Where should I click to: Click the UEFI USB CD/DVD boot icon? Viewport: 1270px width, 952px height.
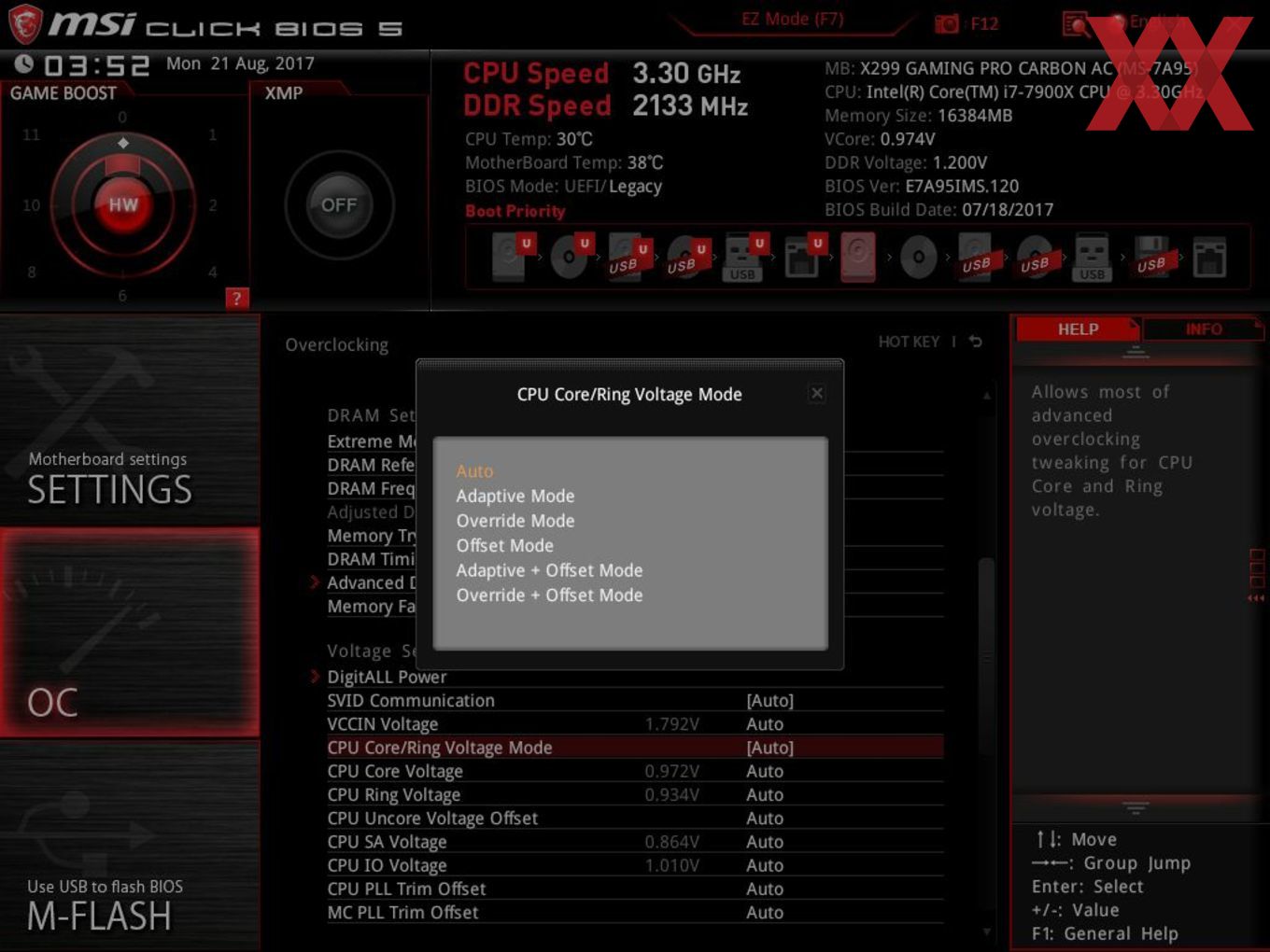point(686,257)
